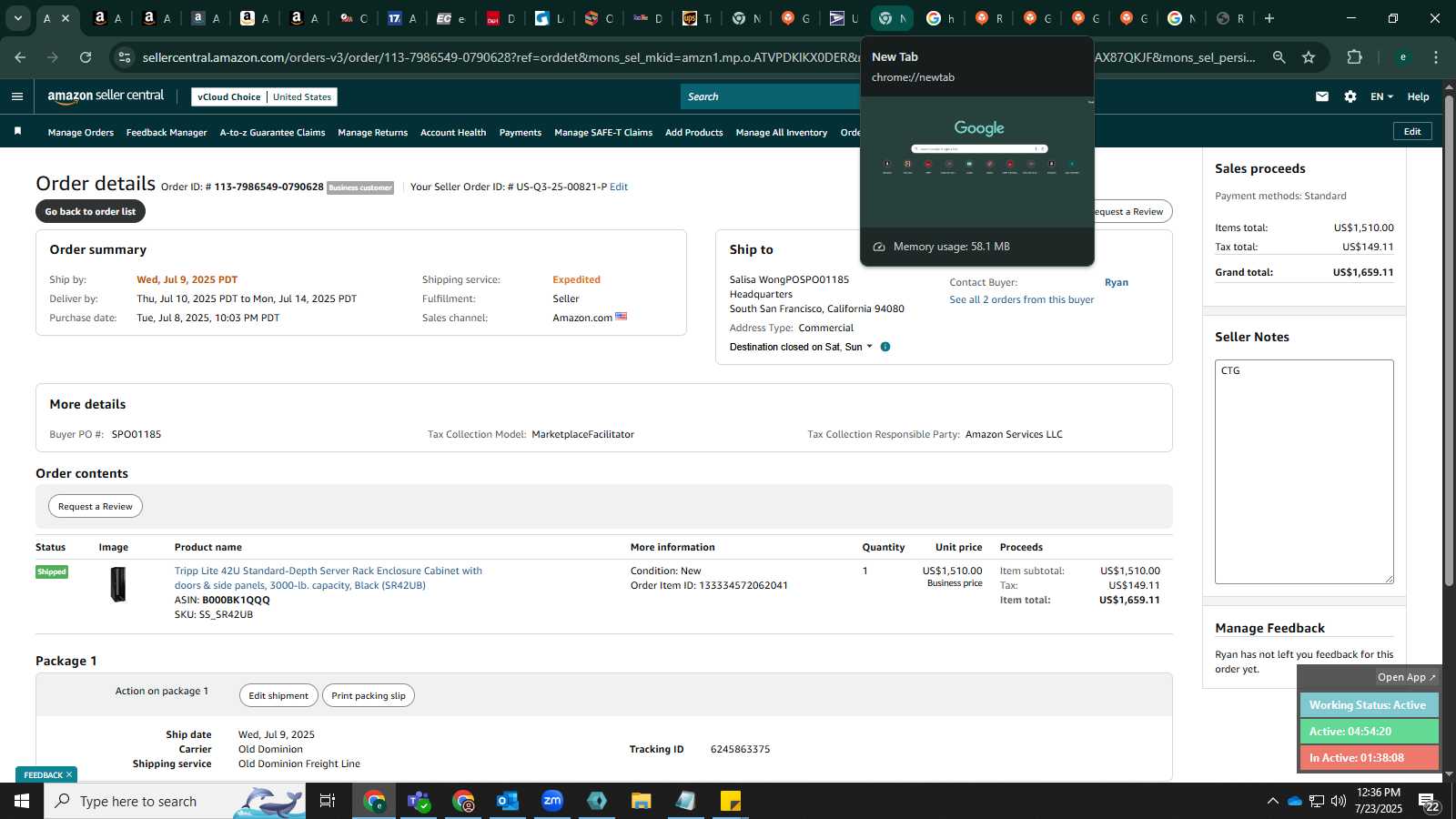View site information icon in address bar
The image size is (1456, 819).
pyautogui.click(x=125, y=57)
